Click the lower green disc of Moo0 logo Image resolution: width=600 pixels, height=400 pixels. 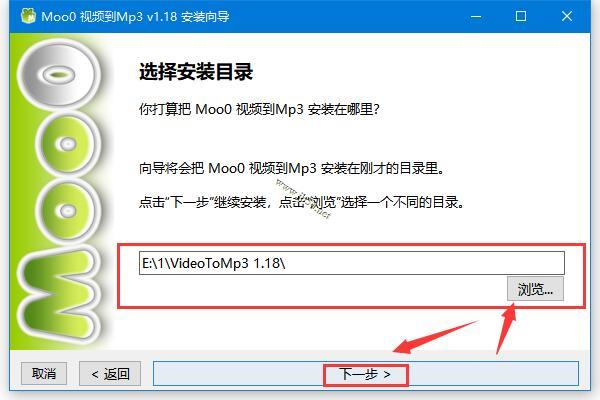(68, 211)
